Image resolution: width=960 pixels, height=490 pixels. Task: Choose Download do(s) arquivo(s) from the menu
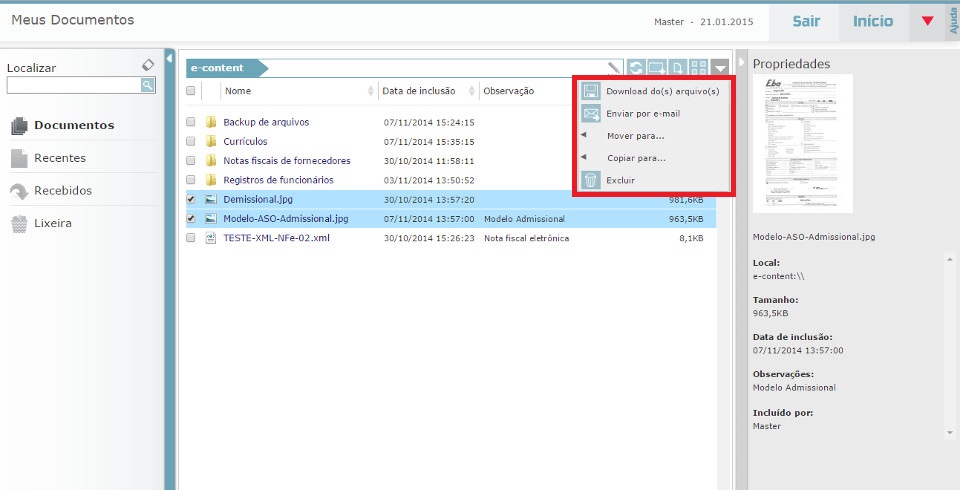(x=662, y=91)
